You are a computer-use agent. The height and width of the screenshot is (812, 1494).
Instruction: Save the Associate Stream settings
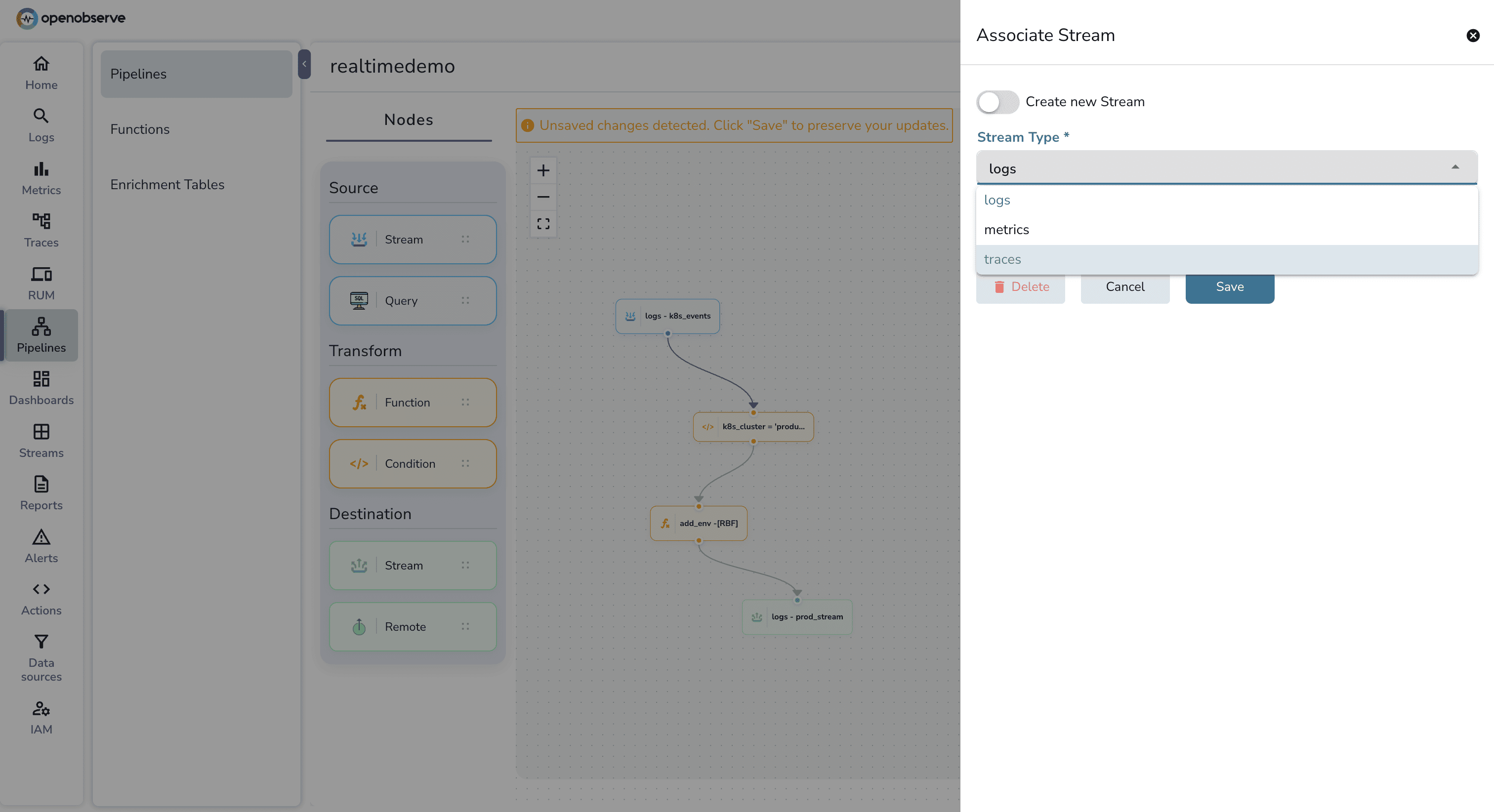tap(1230, 286)
